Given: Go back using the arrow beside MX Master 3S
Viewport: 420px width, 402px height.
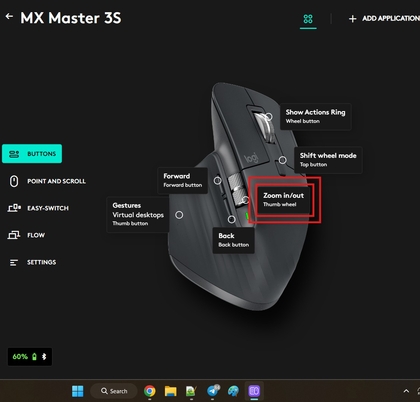Looking at the screenshot, I should 9,16.
